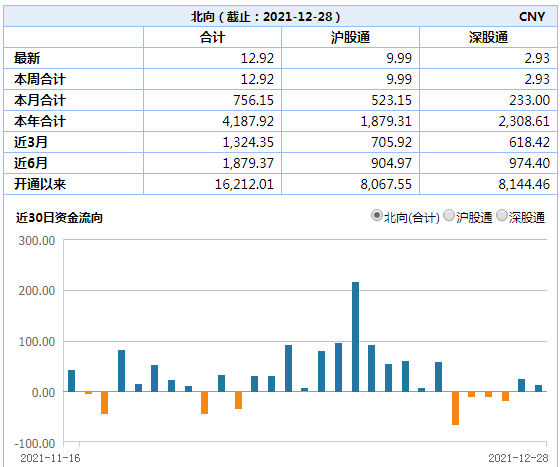This screenshot has height=467, width=560.
Task: Click the 近30日资金流向 chart title
Action: (x=59, y=217)
